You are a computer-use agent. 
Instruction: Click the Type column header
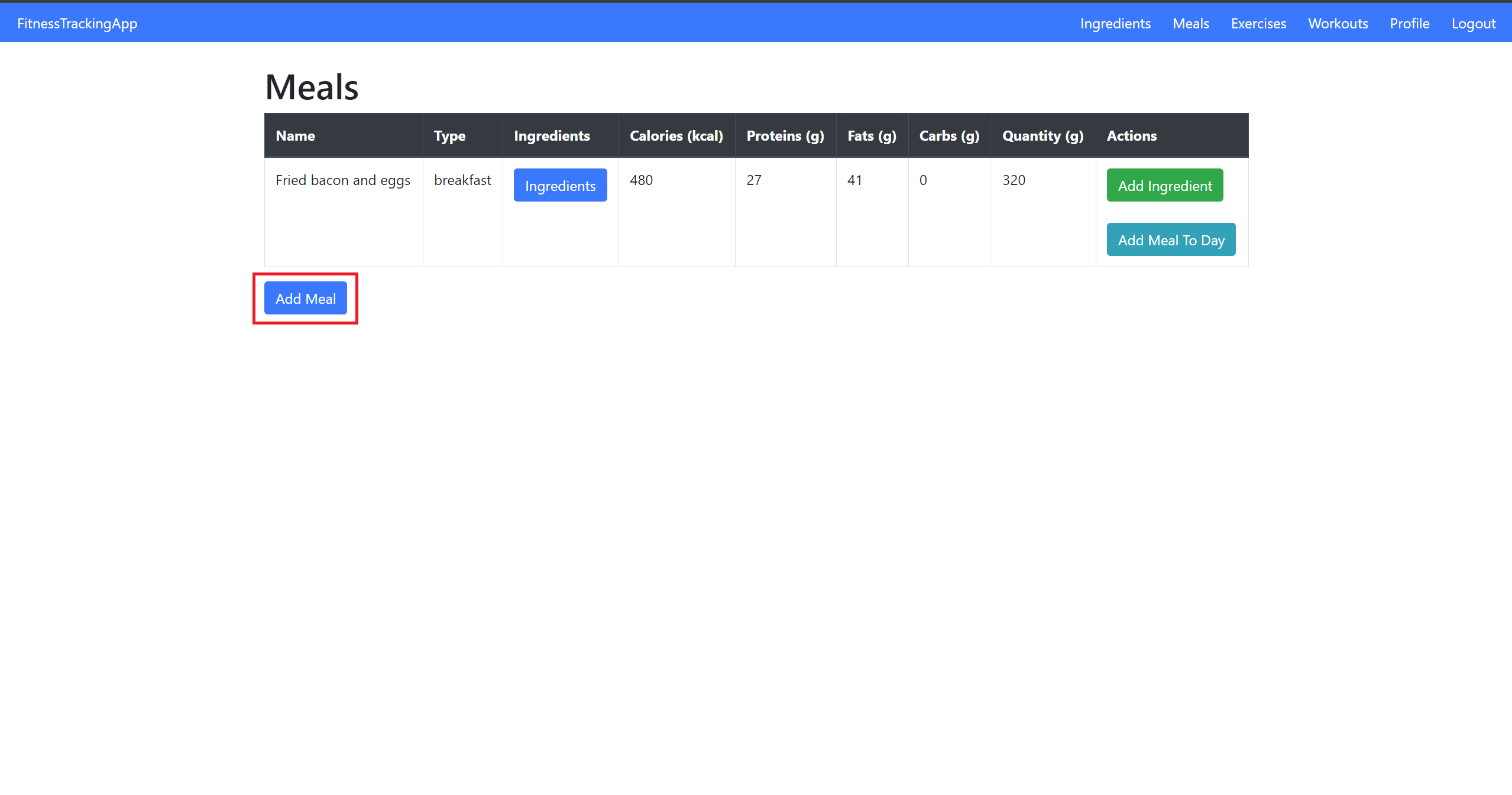click(449, 136)
